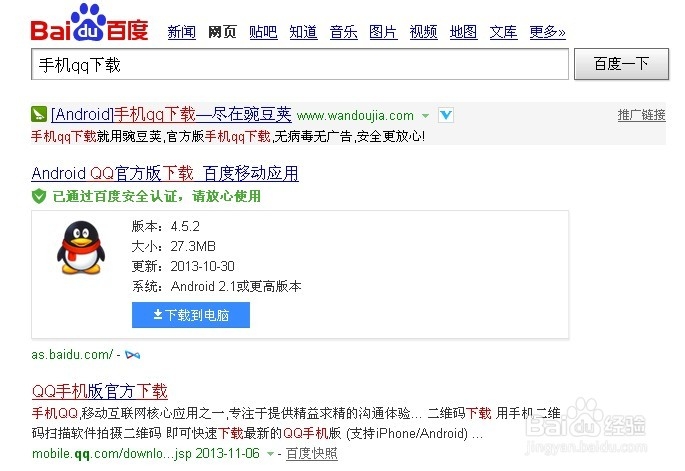
Task: Open the 百度快照 cached link
Action: click(311, 454)
